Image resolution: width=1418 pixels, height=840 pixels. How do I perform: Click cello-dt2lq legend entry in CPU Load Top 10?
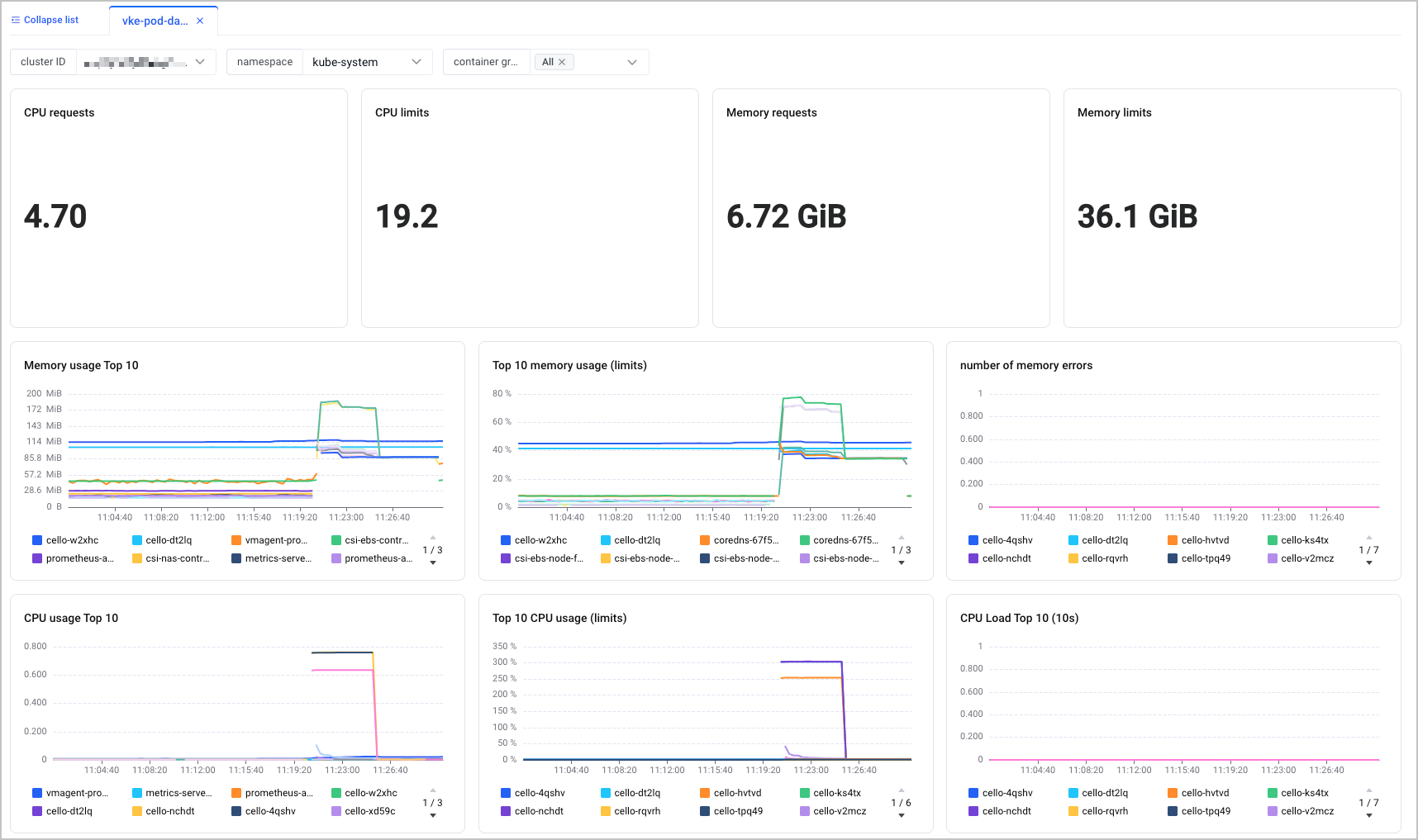(x=1098, y=793)
